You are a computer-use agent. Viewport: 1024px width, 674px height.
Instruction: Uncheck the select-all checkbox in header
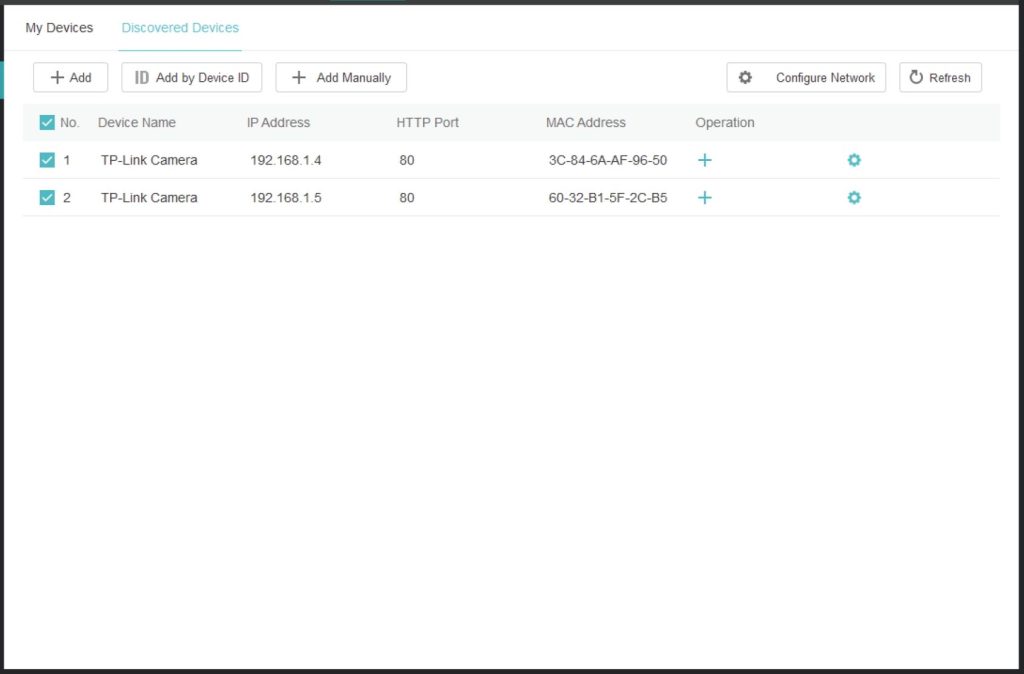point(47,122)
